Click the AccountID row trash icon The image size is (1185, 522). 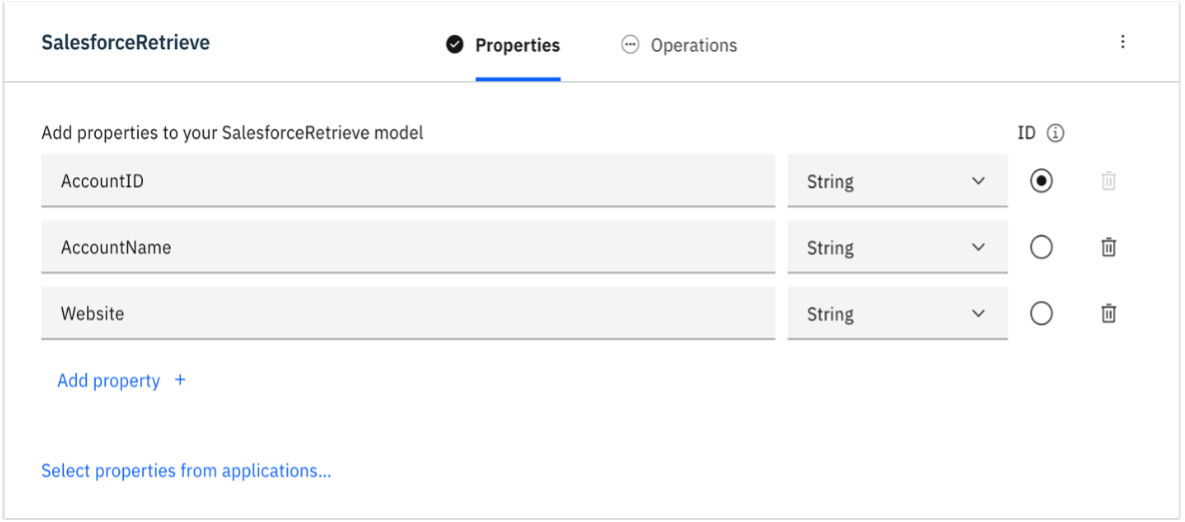(x=1108, y=181)
